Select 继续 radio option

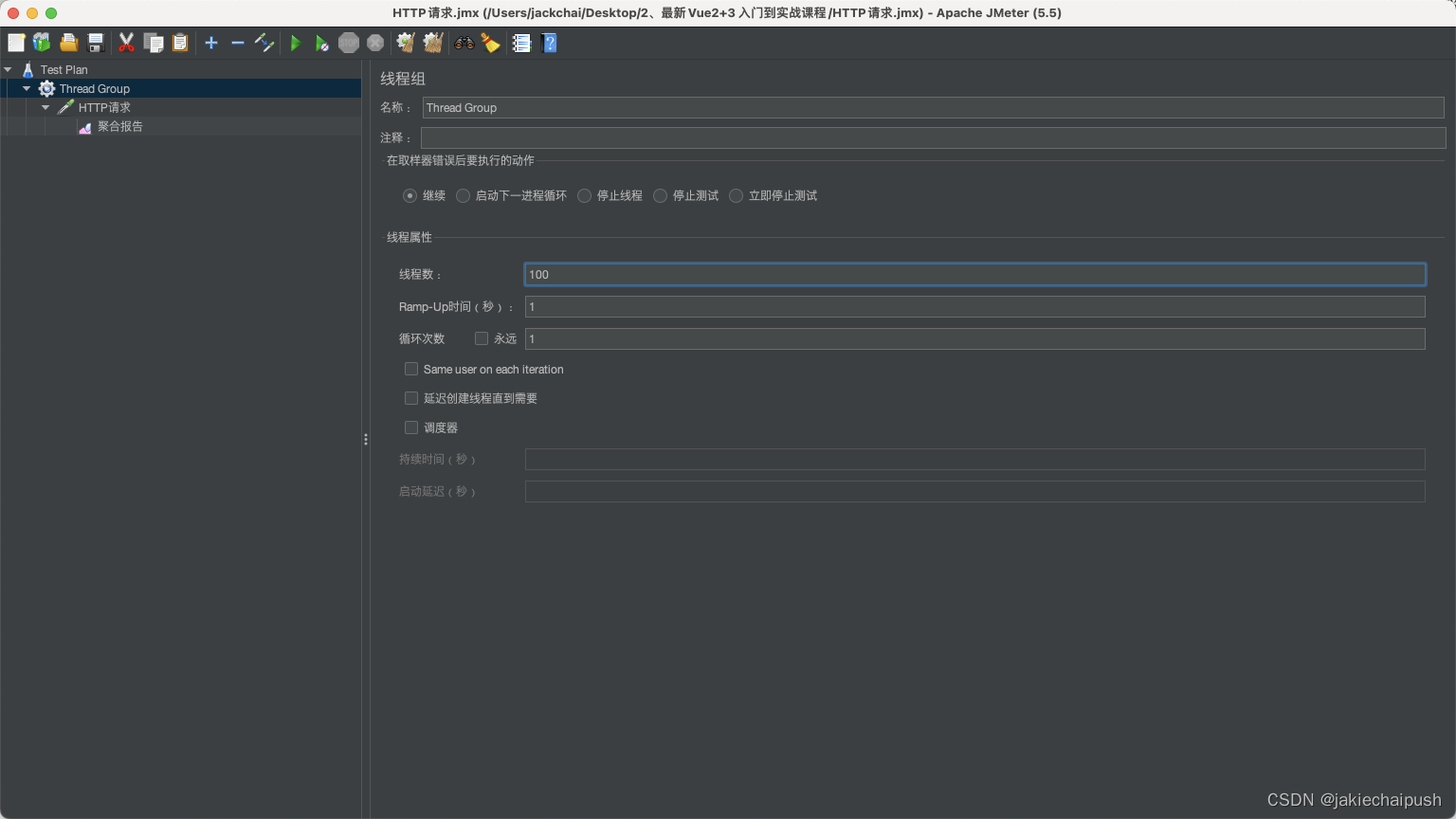point(409,195)
